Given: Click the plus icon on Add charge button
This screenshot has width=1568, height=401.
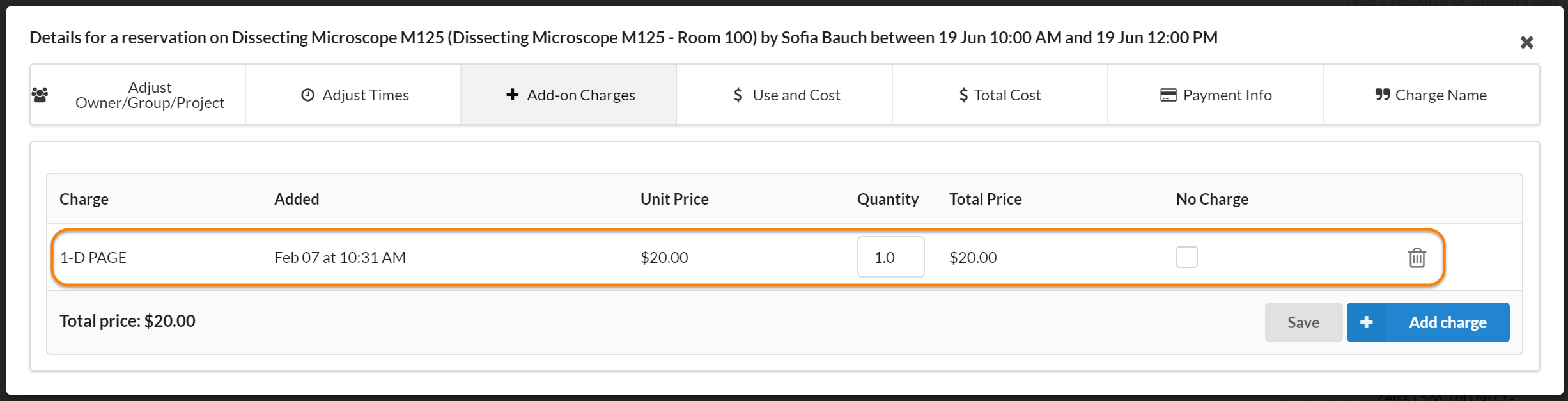Looking at the screenshot, I should [1366, 322].
